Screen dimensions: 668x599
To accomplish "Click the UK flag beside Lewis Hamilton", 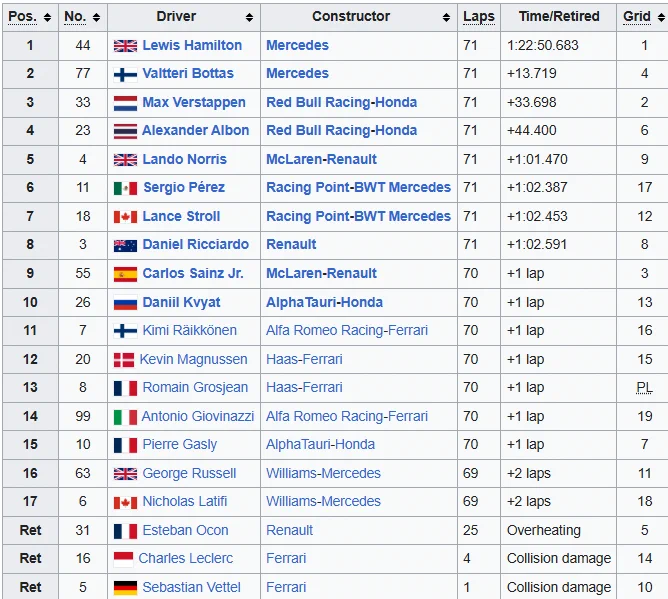I will coord(125,46).
